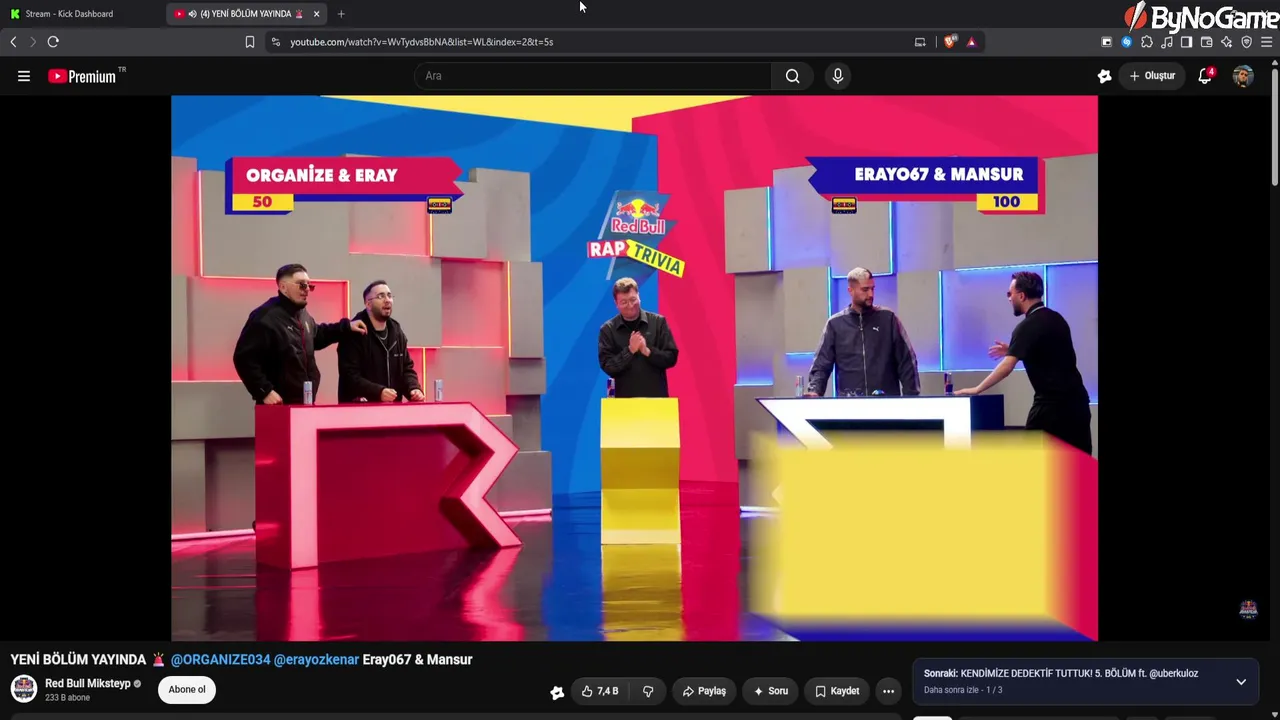Go back with the browser back arrow
1280x720 pixels.
click(14, 42)
